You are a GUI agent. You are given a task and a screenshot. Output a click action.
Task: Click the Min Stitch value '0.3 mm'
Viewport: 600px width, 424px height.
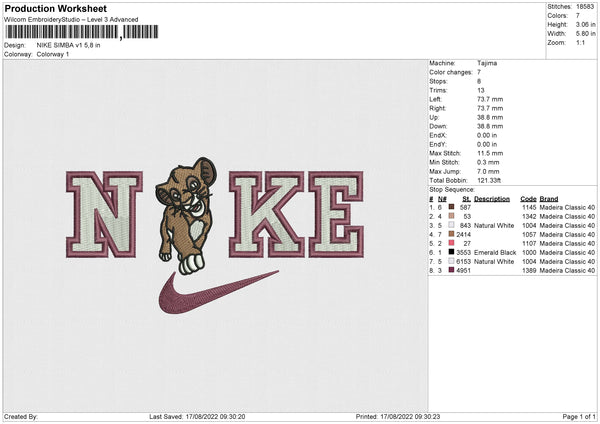click(x=488, y=162)
